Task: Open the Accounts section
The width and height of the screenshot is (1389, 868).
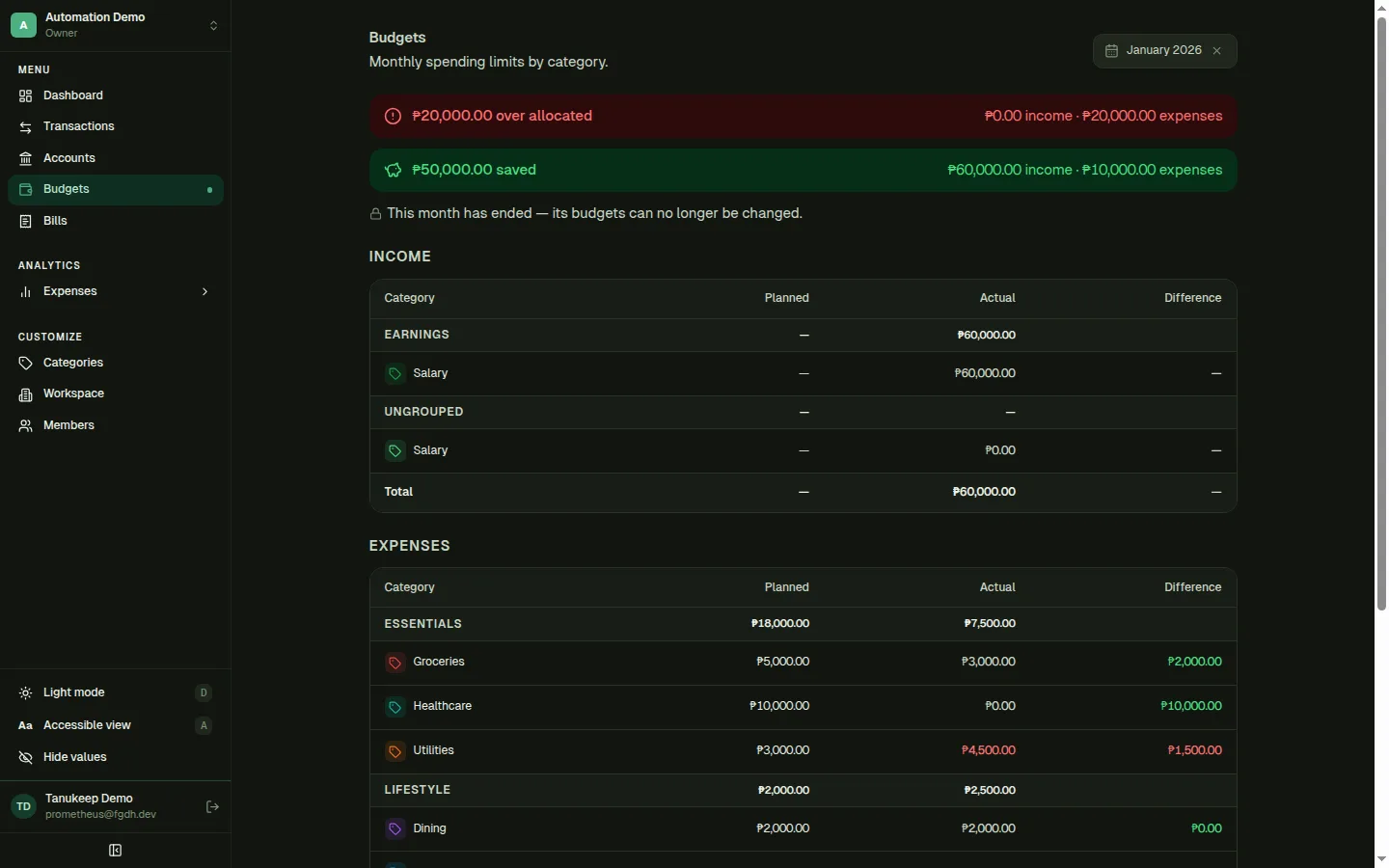Action: pos(115,158)
